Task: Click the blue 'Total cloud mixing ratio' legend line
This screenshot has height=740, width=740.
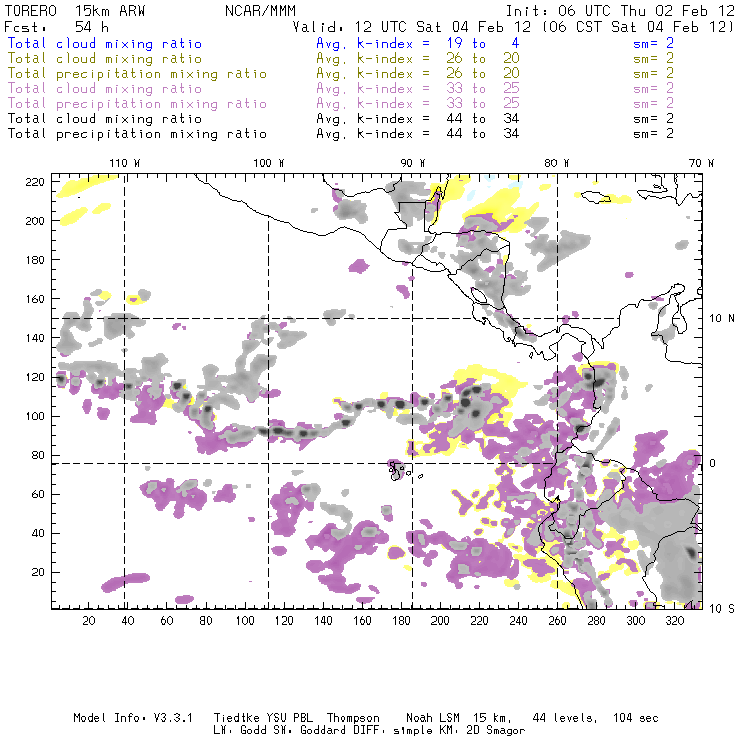Action: click(105, 44)
